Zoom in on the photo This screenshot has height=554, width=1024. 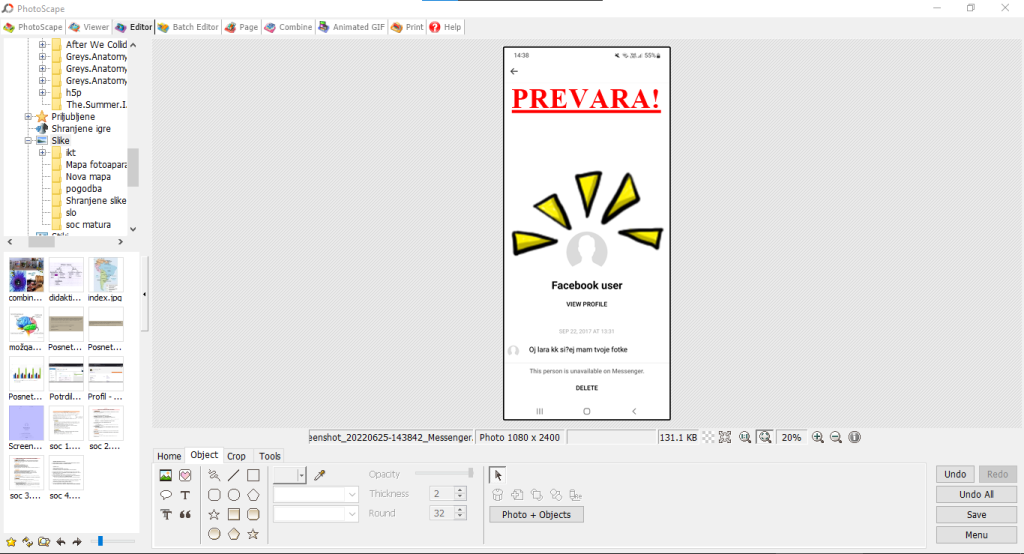click(818, 437)
